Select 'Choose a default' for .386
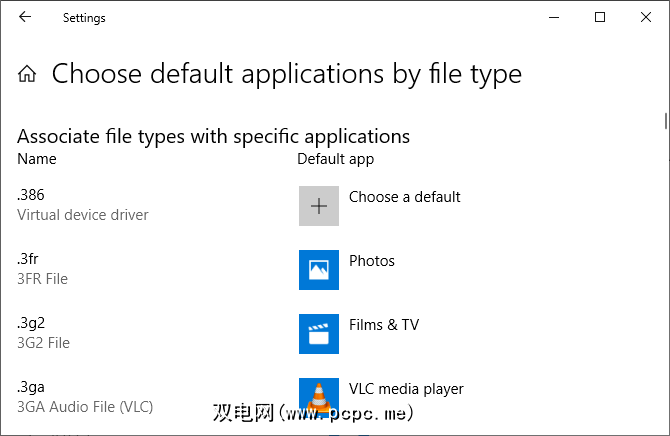The height and width of the screenshot is (436, 670). [404, 197]
